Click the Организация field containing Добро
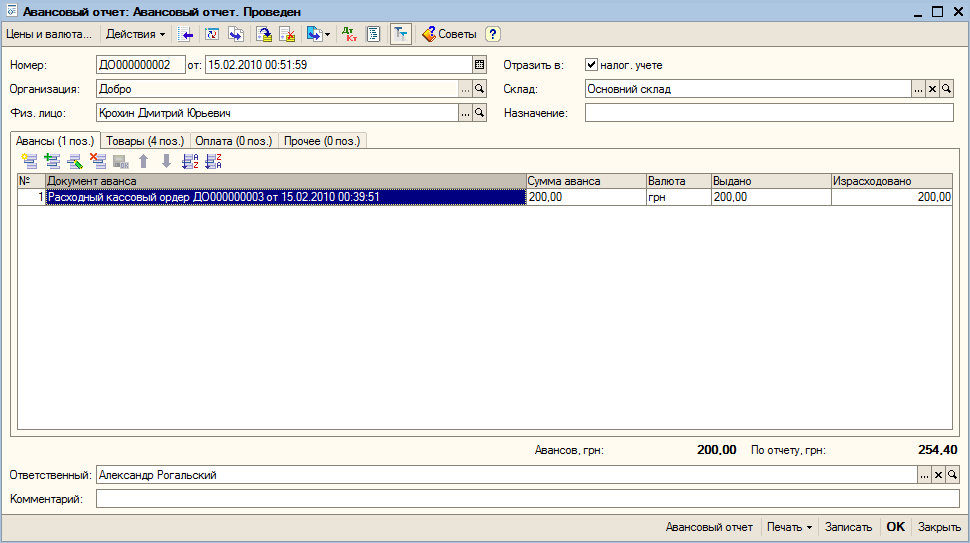The image size is (970, 543). (x=278, y=89)
